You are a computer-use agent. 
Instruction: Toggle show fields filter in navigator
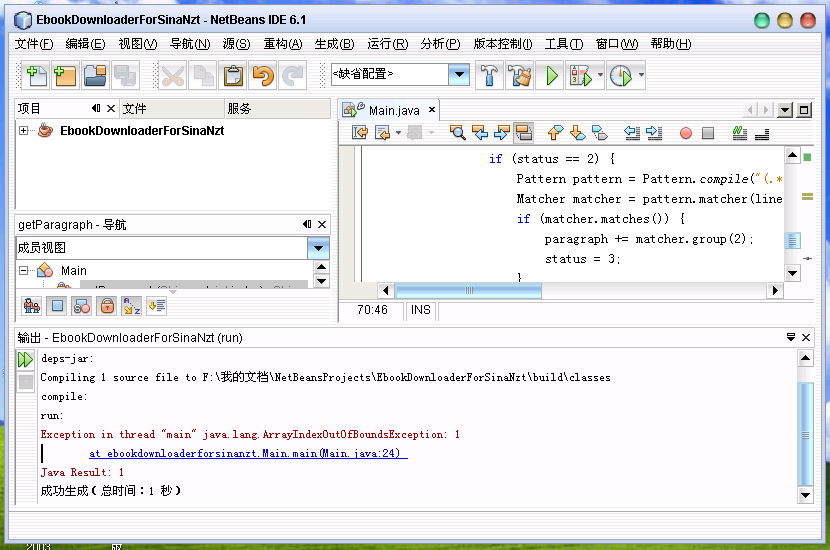coord(57,306)
